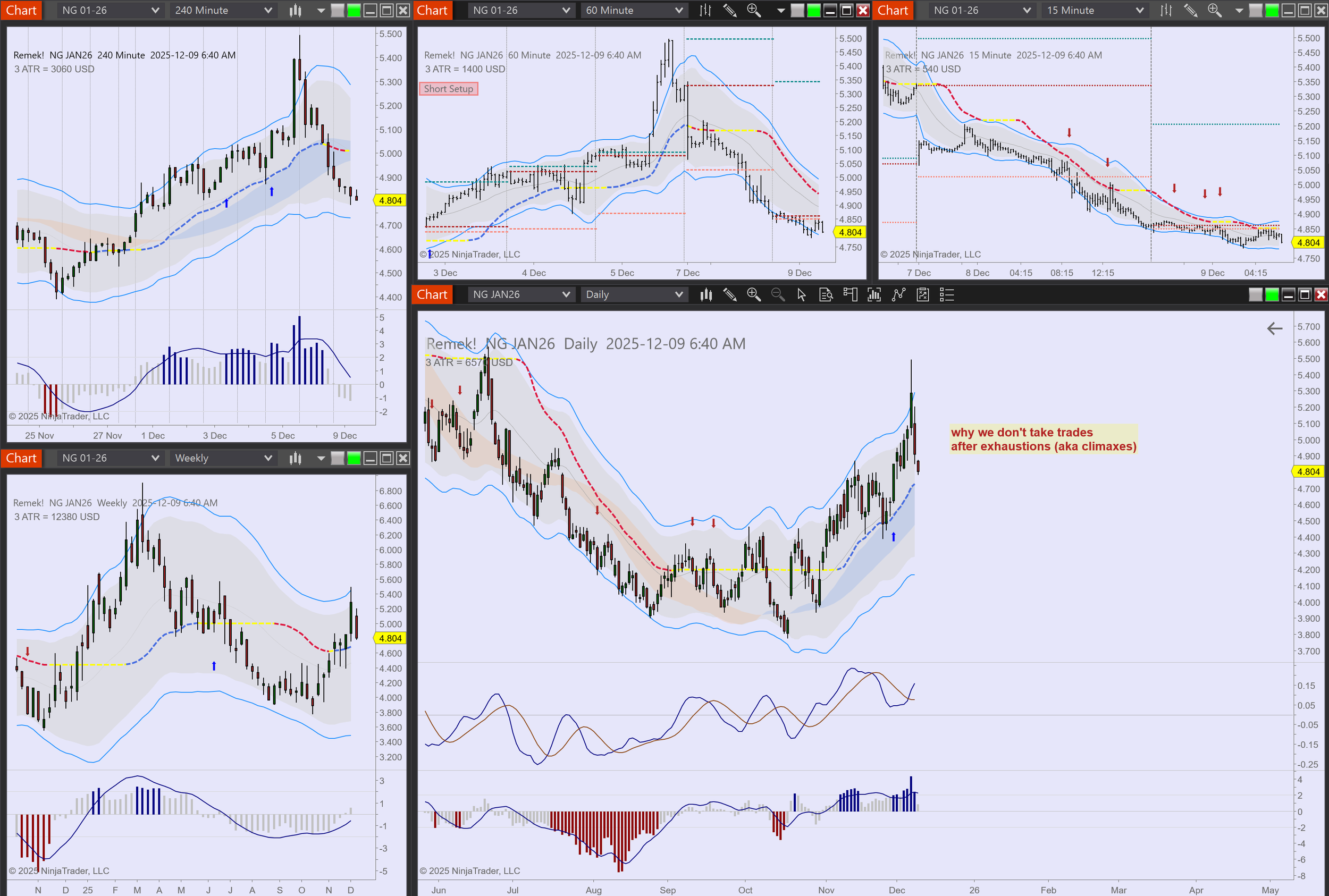Expand the Daily interval dropdown
This screenshot has width=1329, height=896.
pos(678,294)
